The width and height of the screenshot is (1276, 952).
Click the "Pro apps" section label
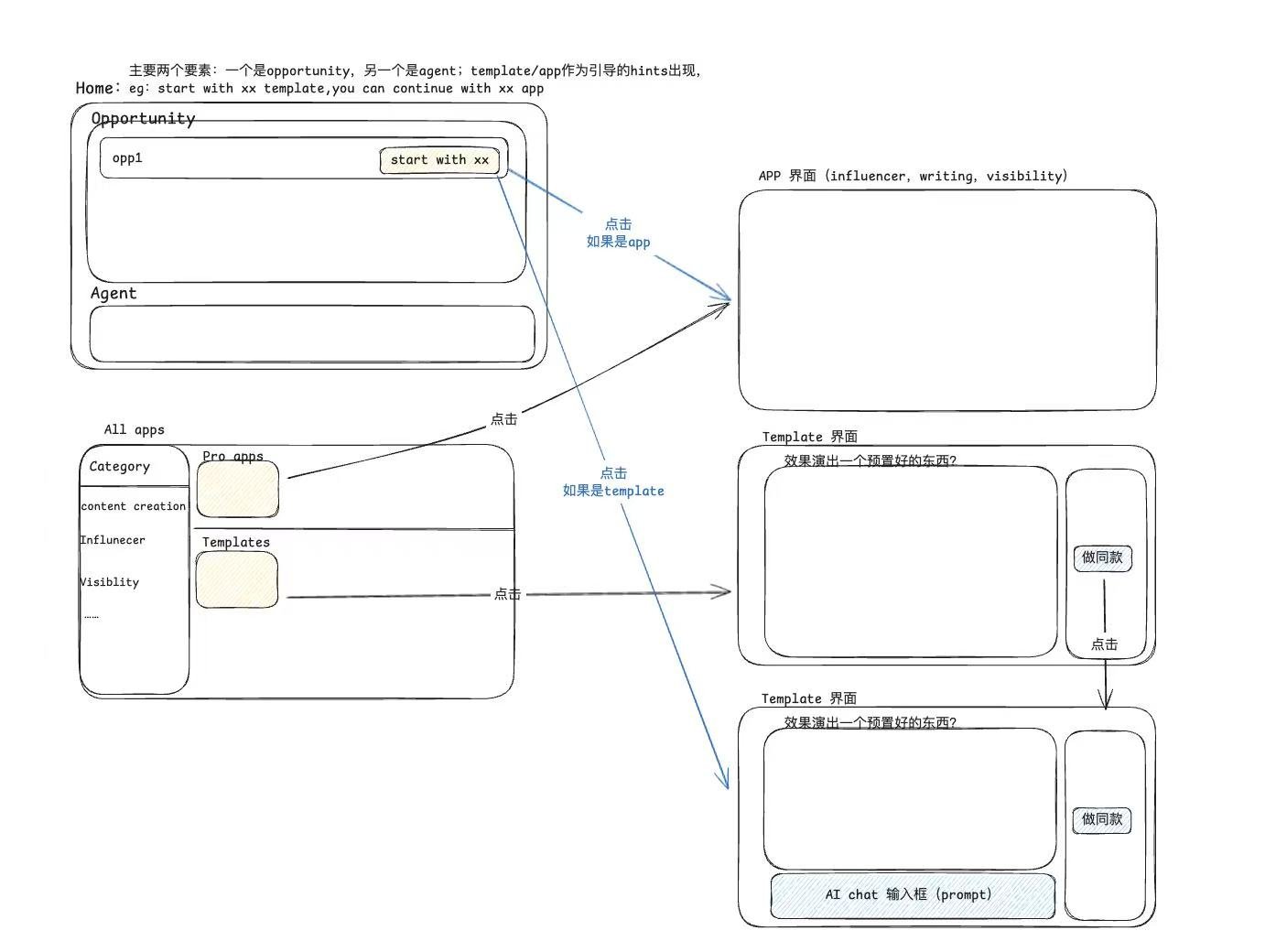pyautogui.click(x=233, y=456)
